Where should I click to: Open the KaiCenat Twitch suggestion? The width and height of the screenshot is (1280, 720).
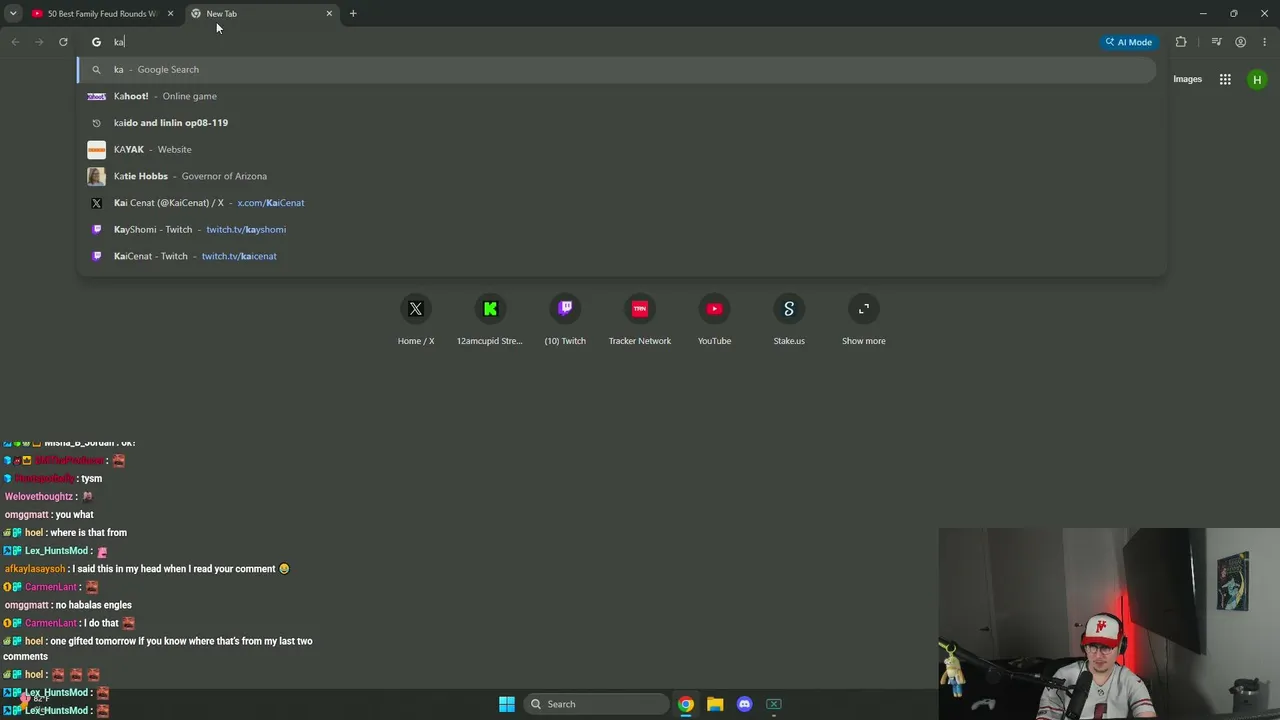tap(617, 256)
